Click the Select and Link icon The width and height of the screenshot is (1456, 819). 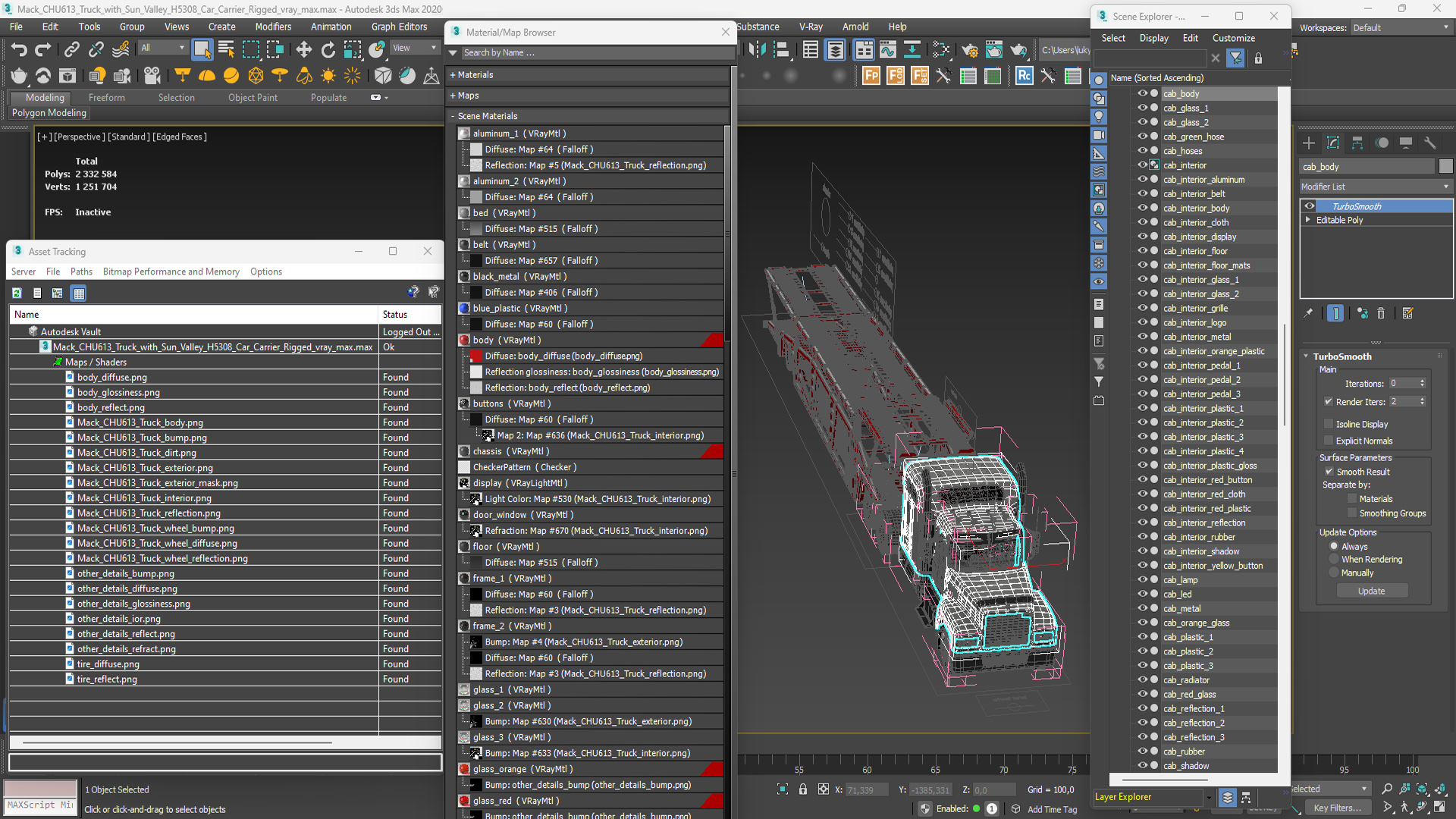(71, 50)
